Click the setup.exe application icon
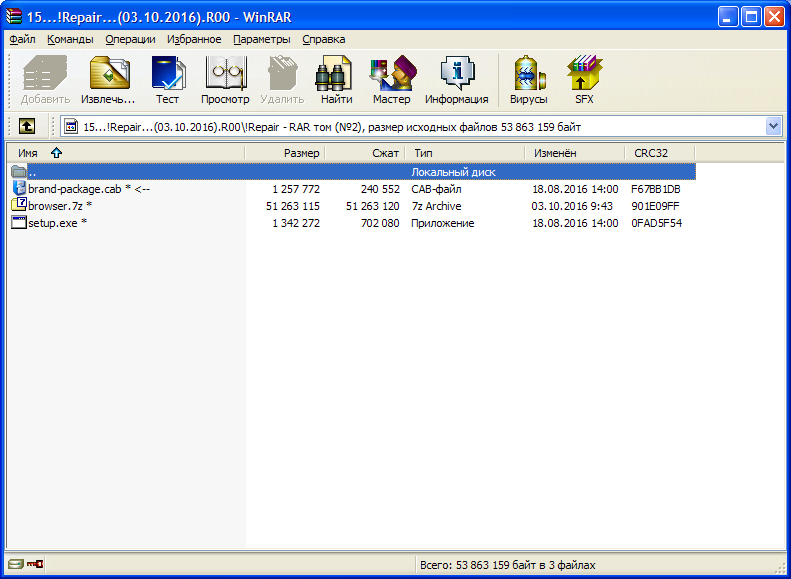 19,222
